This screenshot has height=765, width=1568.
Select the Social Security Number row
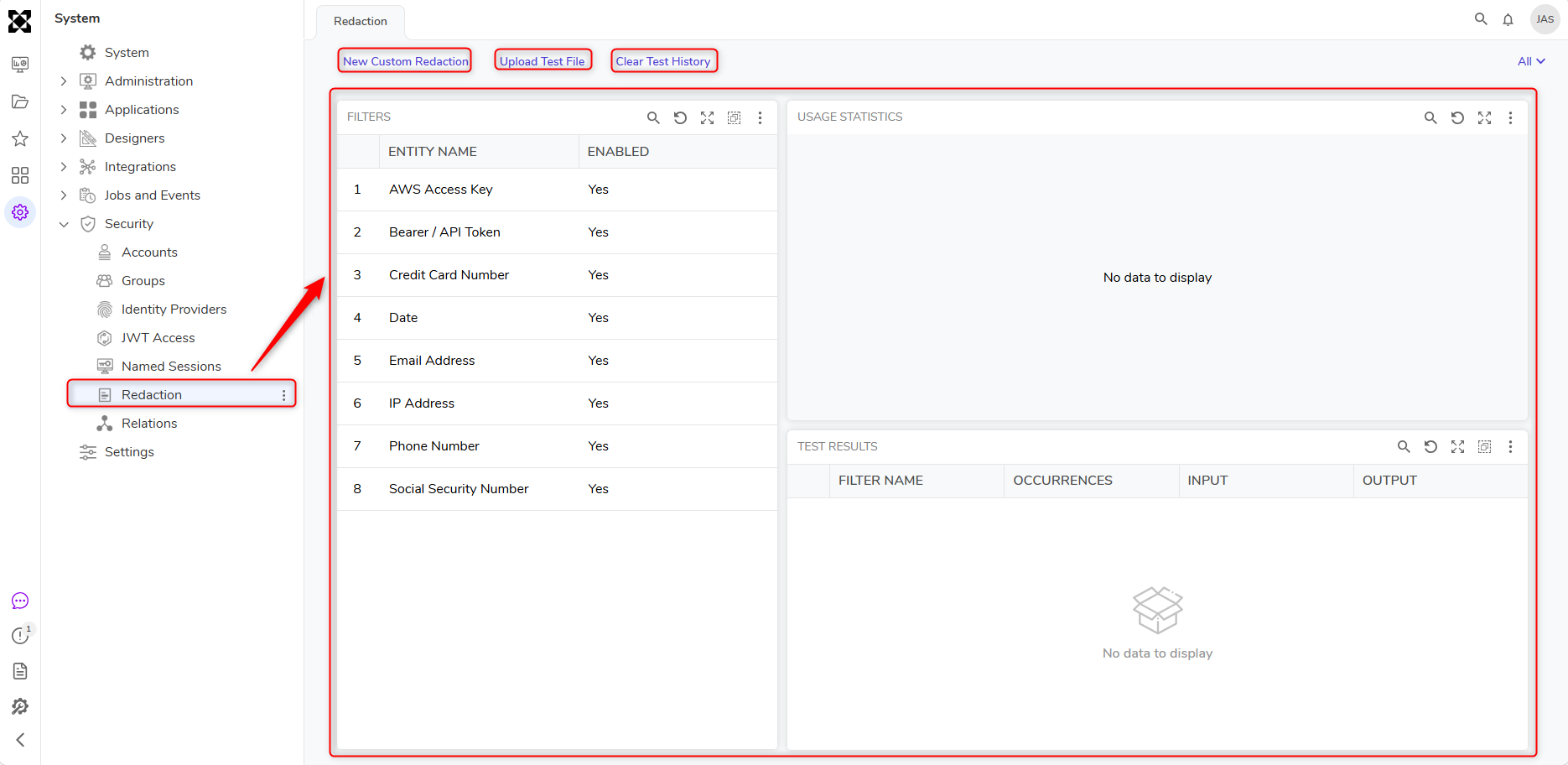(x=557, y=489)
